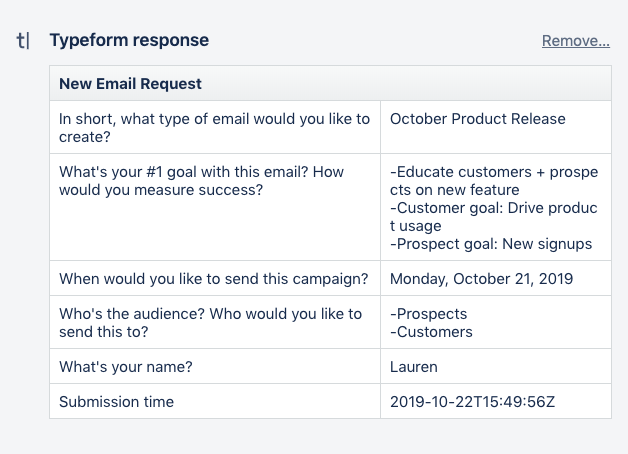Click the Typeform logo icon
Viewport: 628px width, 454px height.
(x=24, y=41)
